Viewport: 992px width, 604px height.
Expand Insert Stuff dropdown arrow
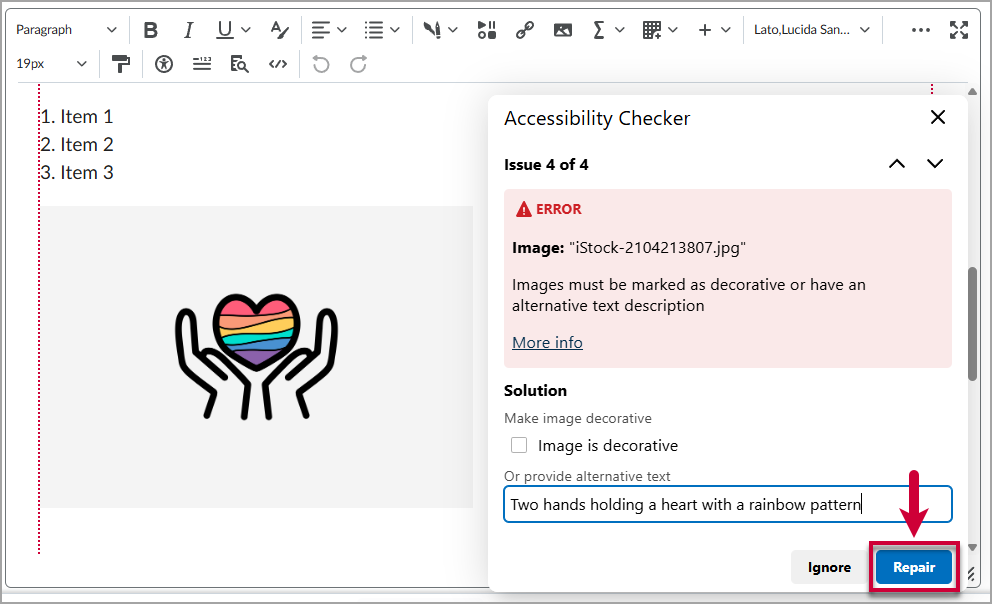tap(453, 30)
